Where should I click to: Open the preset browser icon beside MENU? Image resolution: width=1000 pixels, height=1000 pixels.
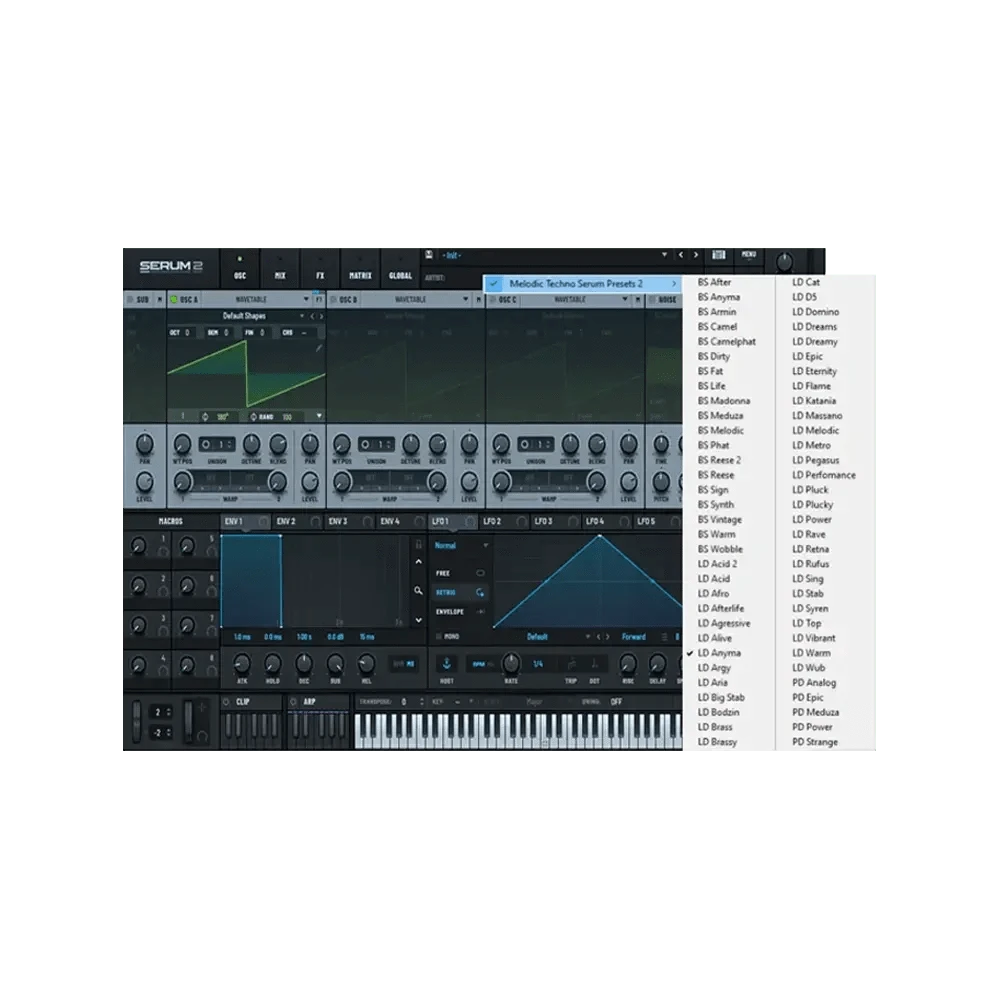tap(718, 256)
